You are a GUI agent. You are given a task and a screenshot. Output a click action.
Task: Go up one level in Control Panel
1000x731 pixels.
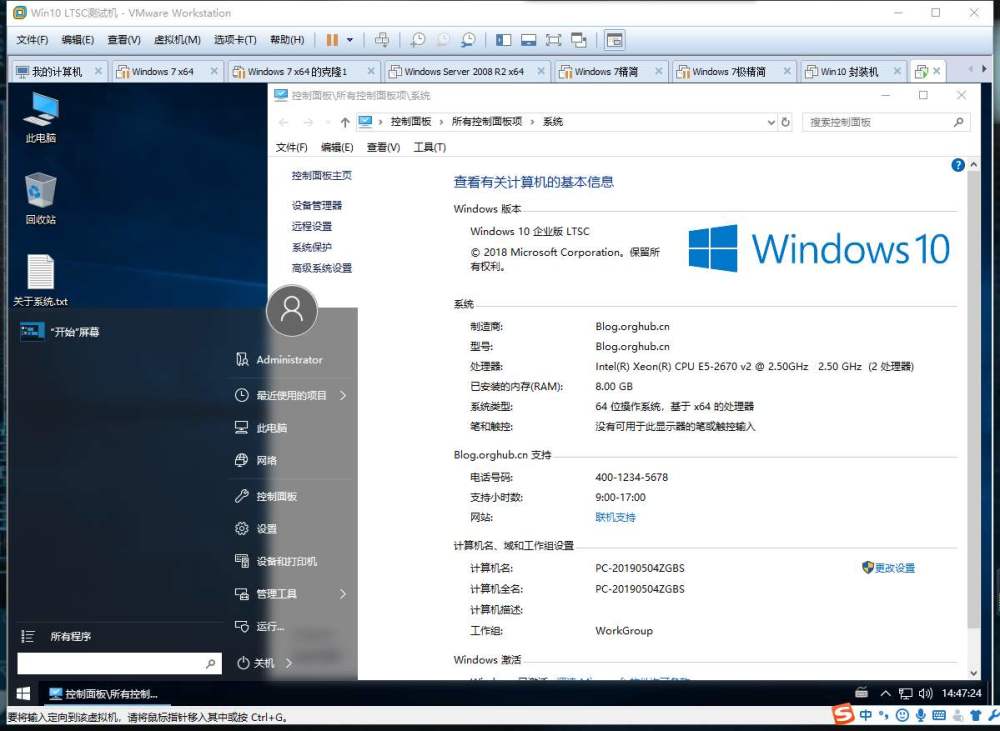[345, 122]
